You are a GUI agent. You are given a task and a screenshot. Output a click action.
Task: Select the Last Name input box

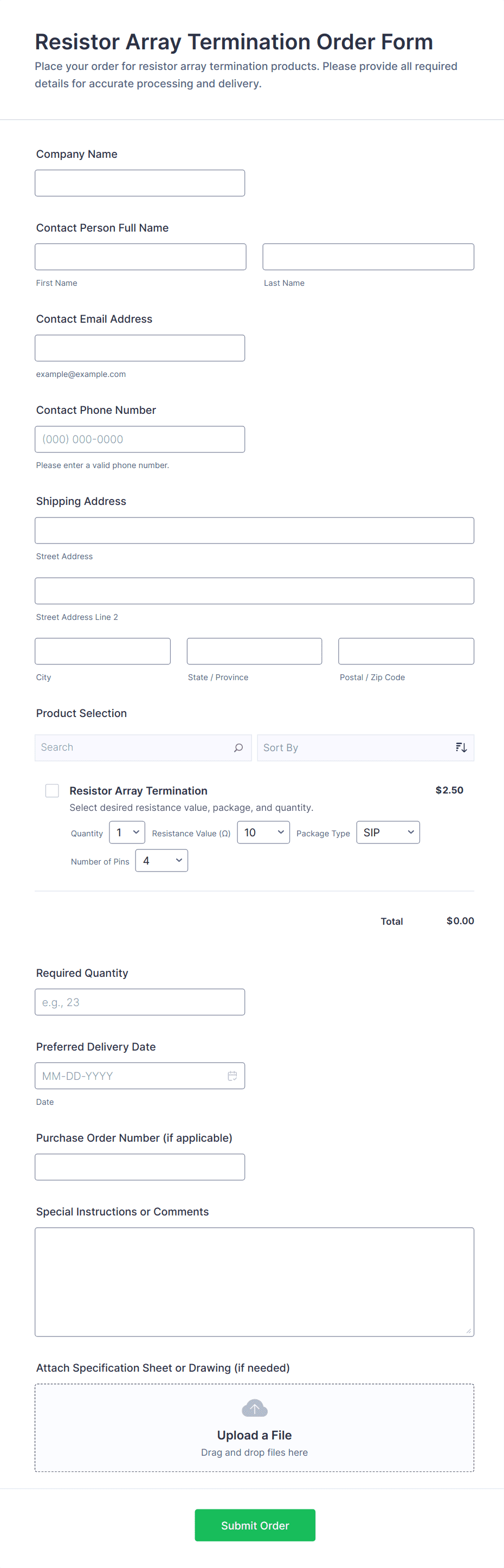point(368,257)
